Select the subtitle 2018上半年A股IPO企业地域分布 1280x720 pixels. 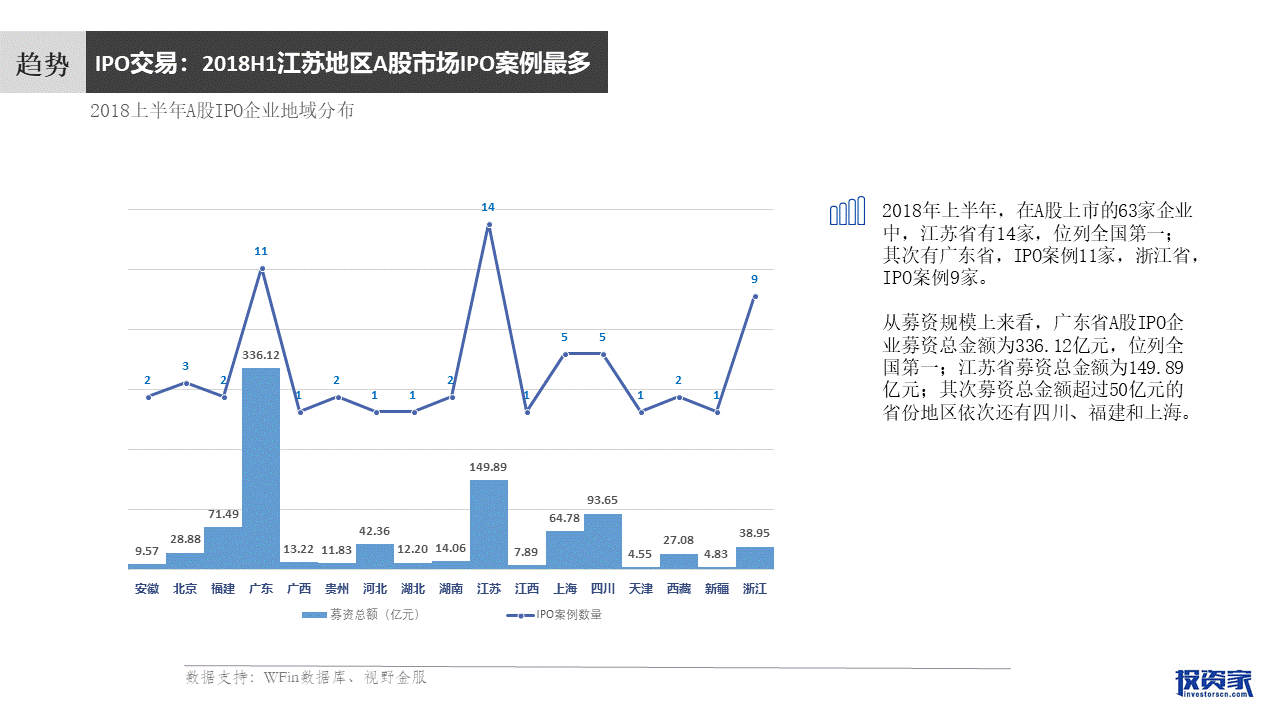[221, 111]
